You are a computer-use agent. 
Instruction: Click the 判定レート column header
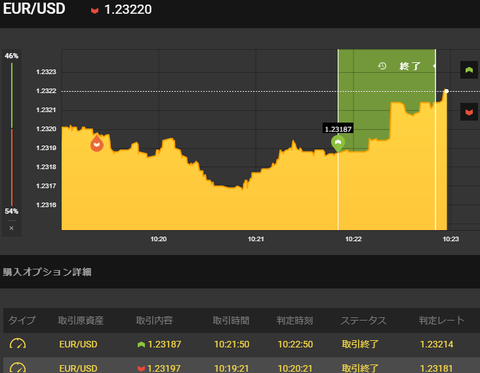point(441,320)
